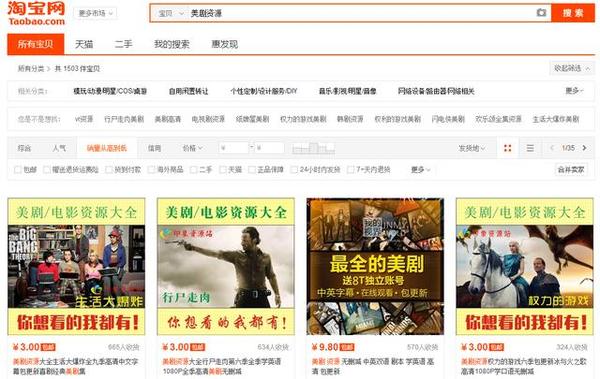This screenshot has height=379, width=600.
Task: Tick the 二手 filter checkbox
Action: [194, 170]
